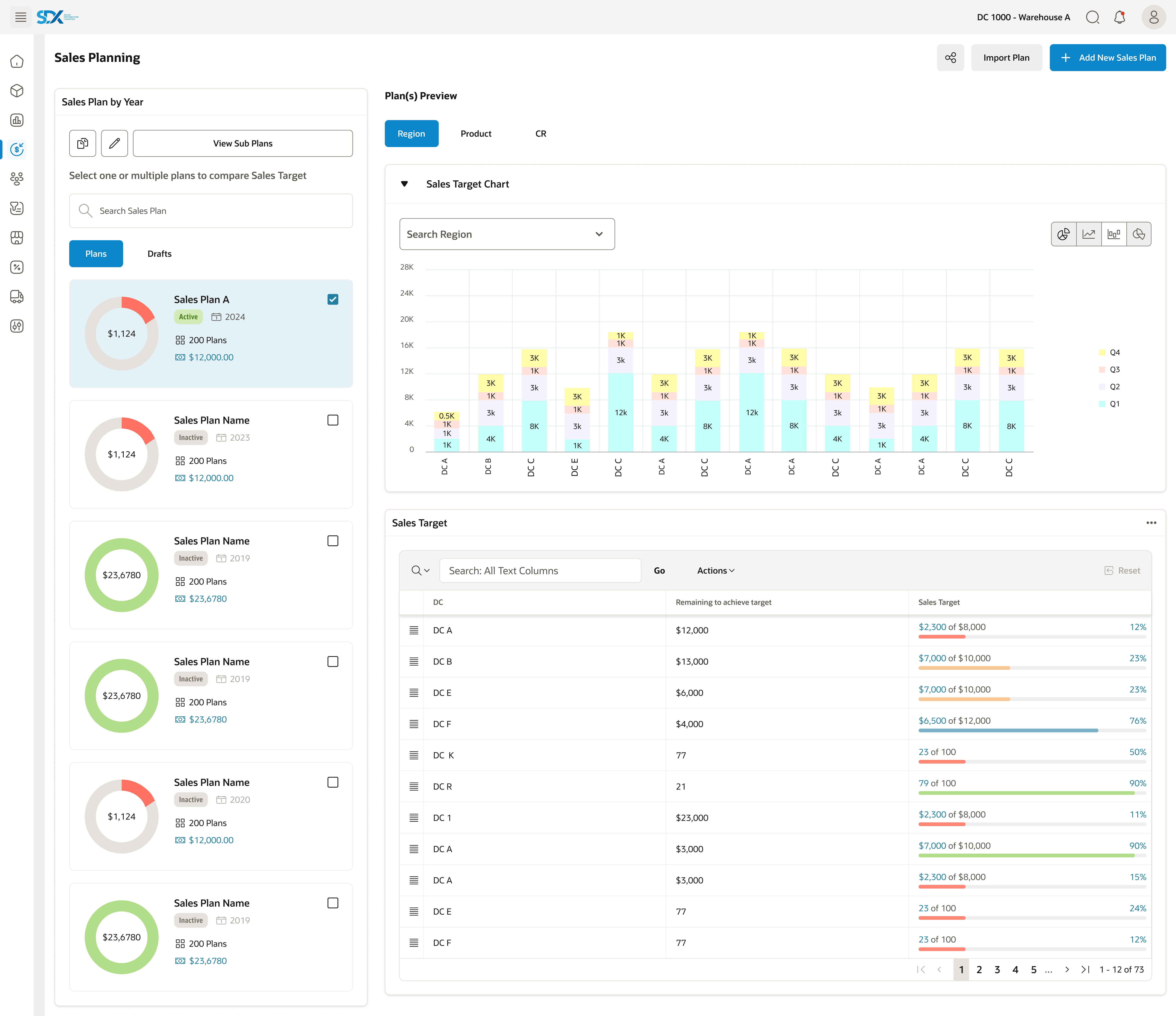
Task: Open the notifications bell
Action: click(x=1119, y=17)
